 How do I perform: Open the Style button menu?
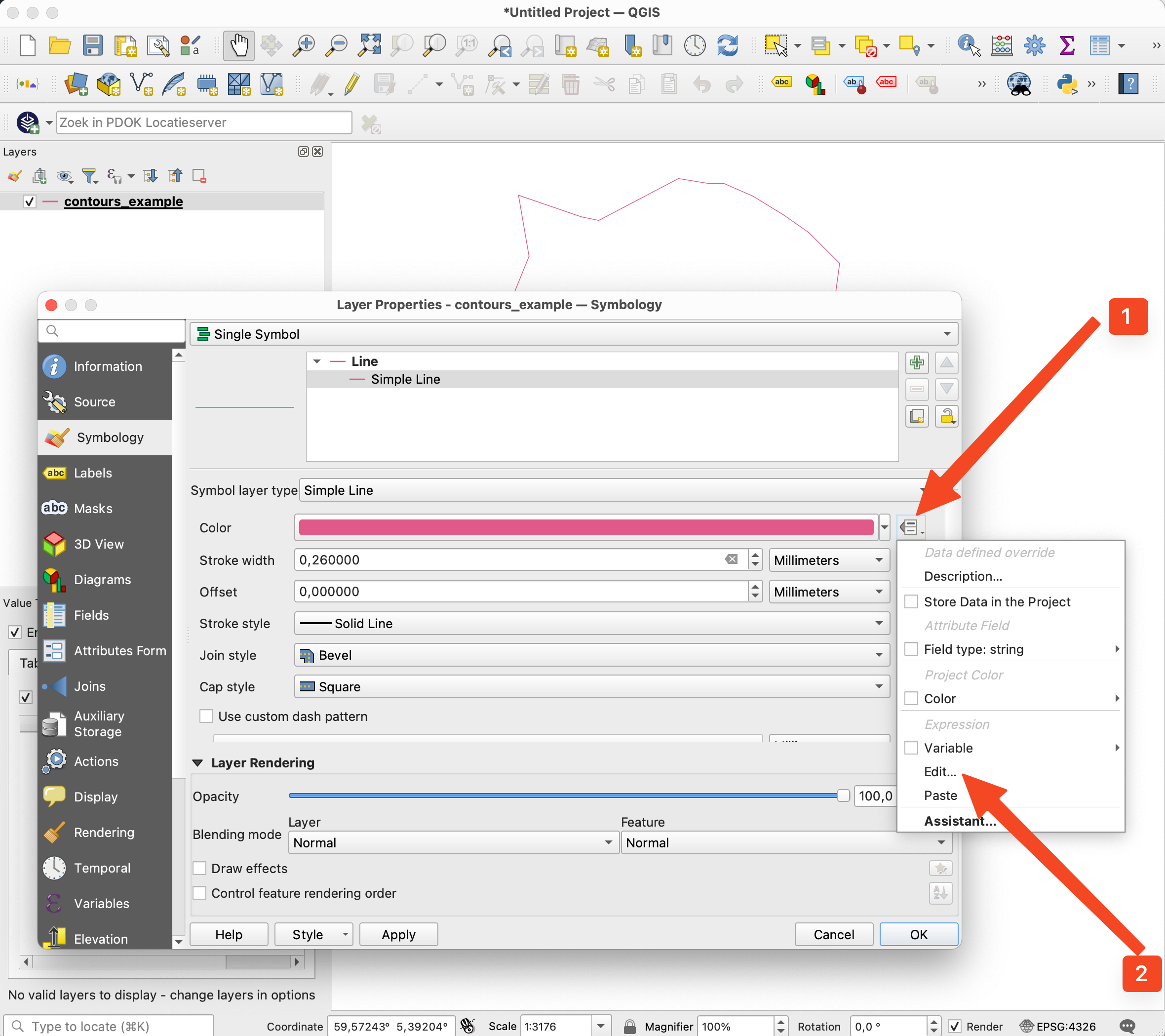(313, 934)
